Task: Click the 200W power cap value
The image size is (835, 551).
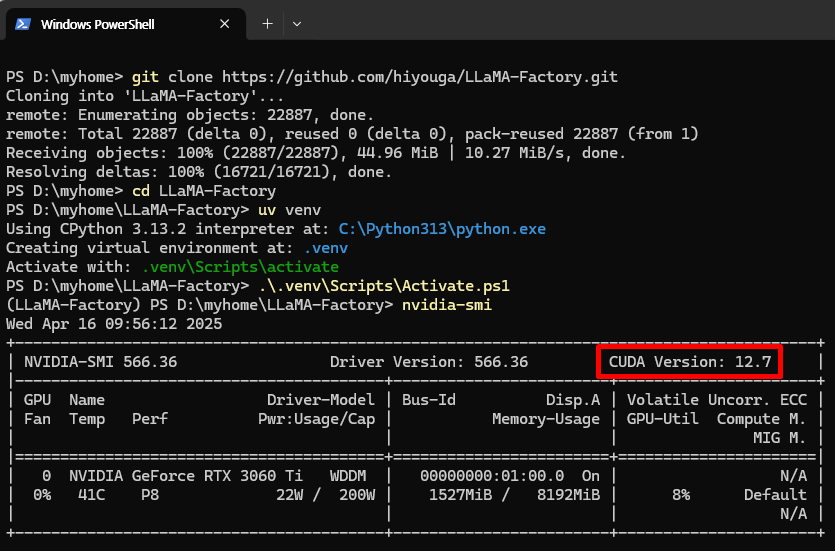Action: click(357, 495)
